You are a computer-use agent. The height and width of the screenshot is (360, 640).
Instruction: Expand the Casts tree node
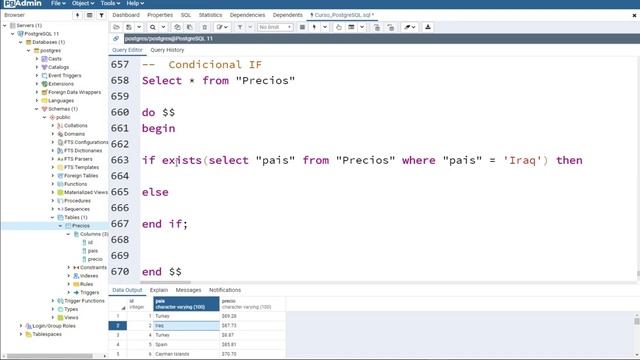pos(37,59)
